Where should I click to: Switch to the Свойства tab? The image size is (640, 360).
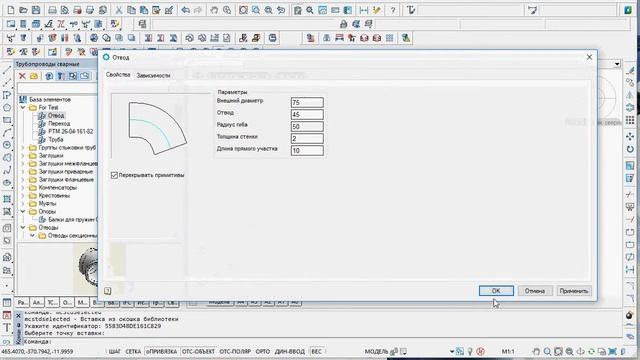(118, 75)
